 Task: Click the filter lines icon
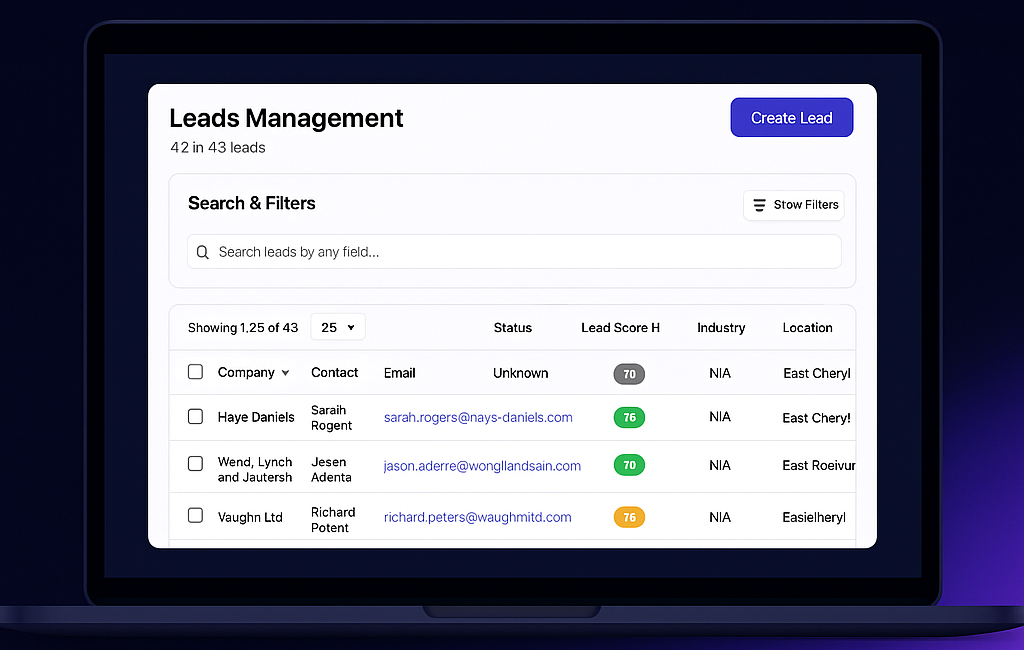[x=760, y=205]
